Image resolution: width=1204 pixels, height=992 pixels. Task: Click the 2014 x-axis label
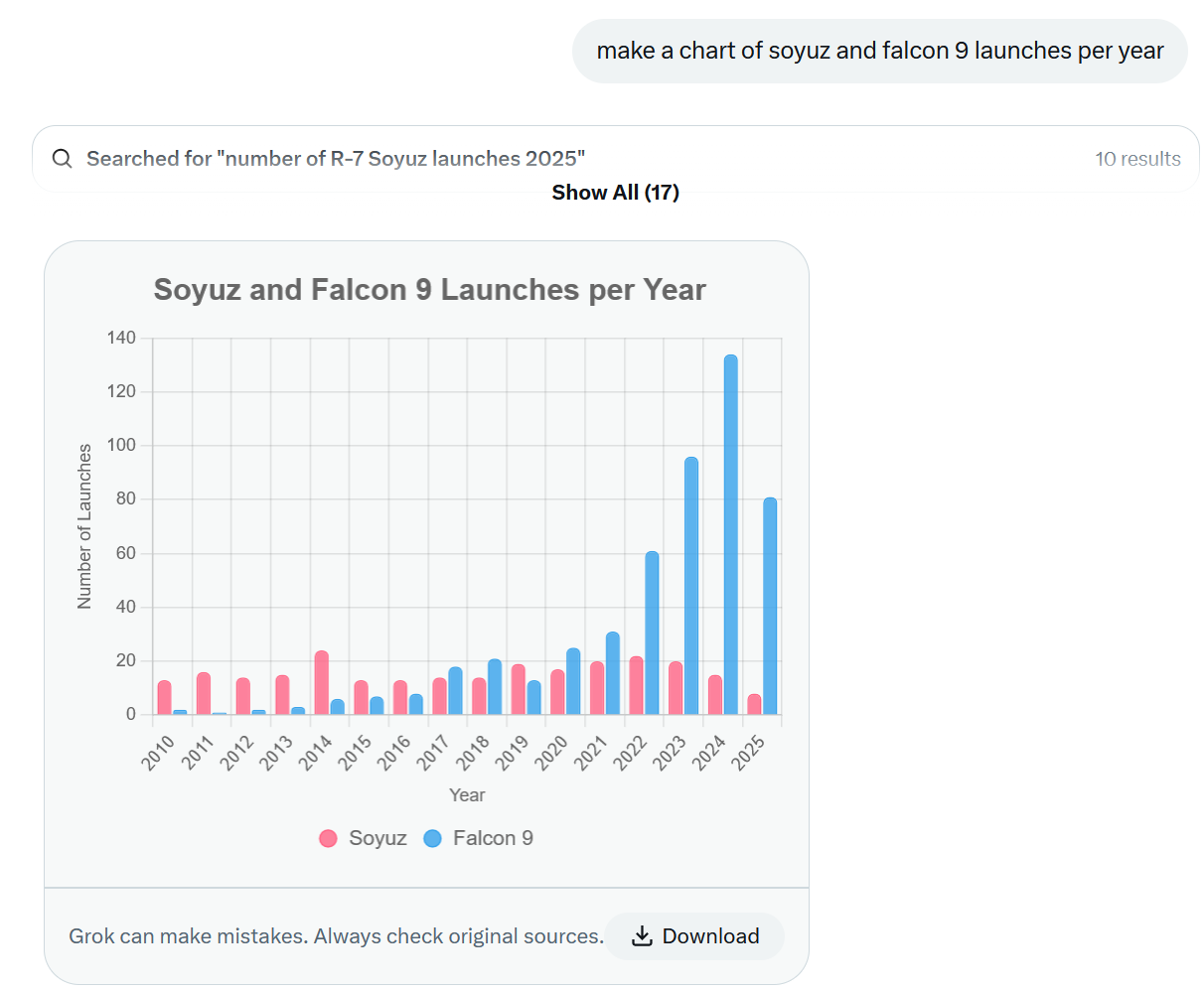coord(315,753)
